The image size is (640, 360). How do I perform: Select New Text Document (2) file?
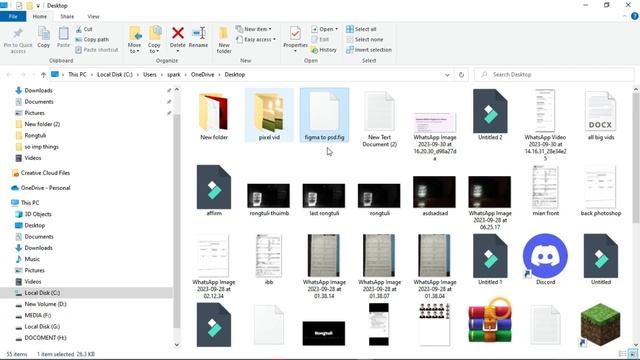click(380, 118)
